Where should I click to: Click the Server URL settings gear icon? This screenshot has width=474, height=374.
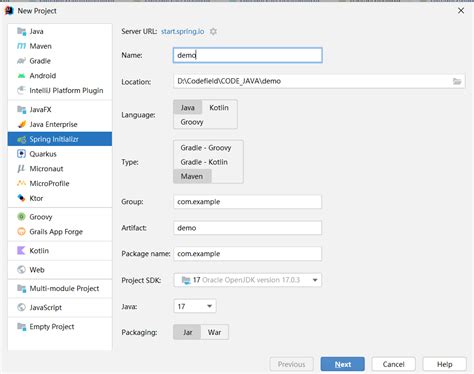(213, 31)
